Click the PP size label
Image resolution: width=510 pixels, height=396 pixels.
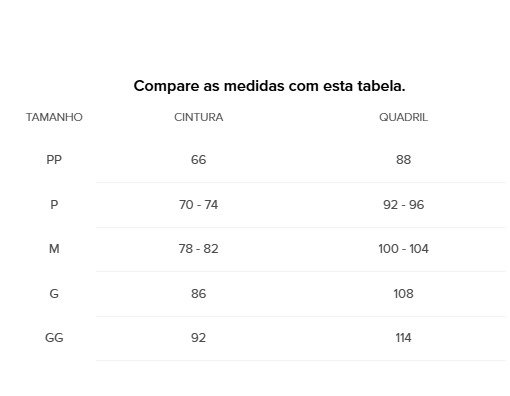[x=54, y=160]
